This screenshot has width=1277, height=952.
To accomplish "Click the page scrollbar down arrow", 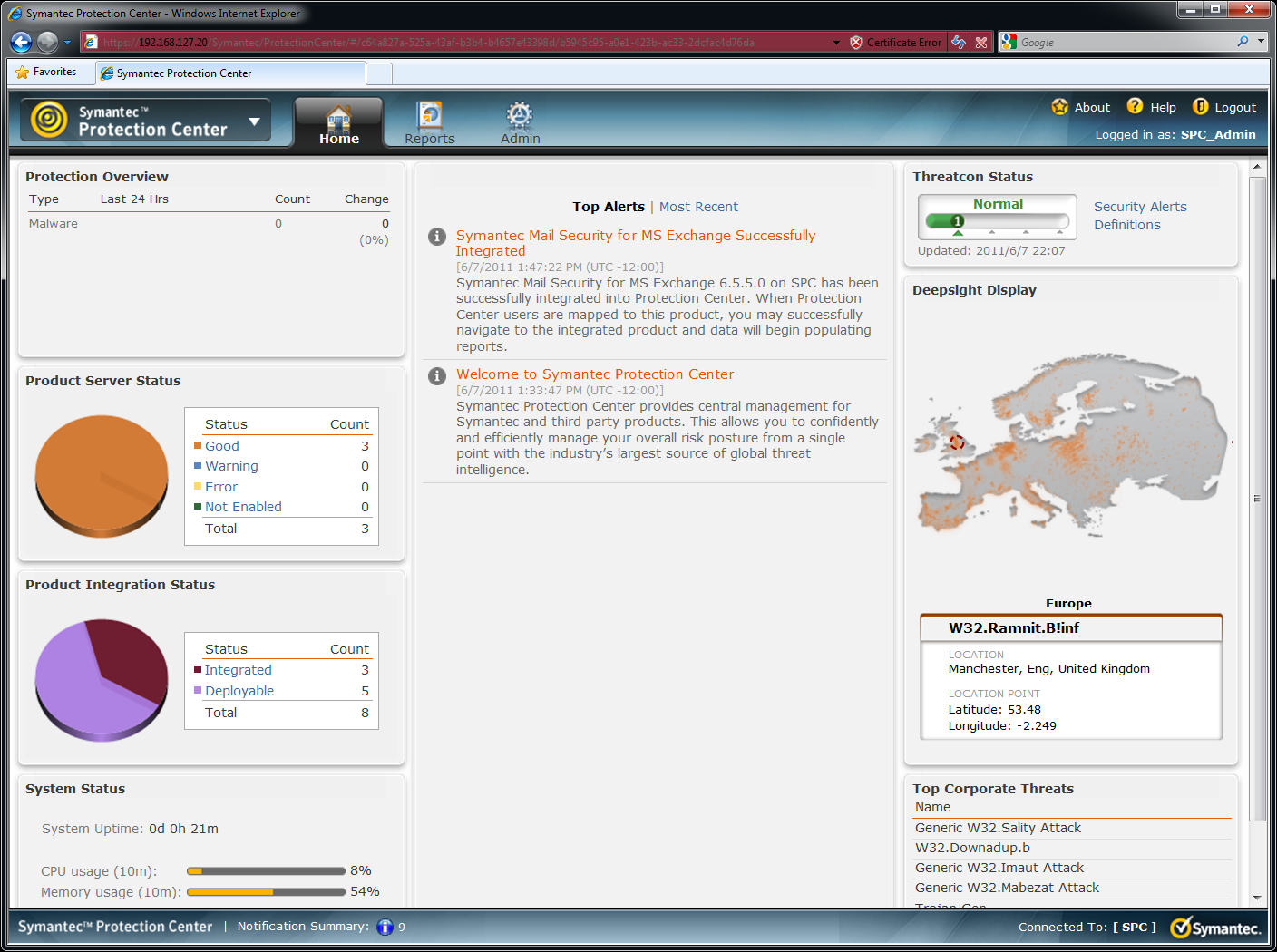I will [1257, 898].
